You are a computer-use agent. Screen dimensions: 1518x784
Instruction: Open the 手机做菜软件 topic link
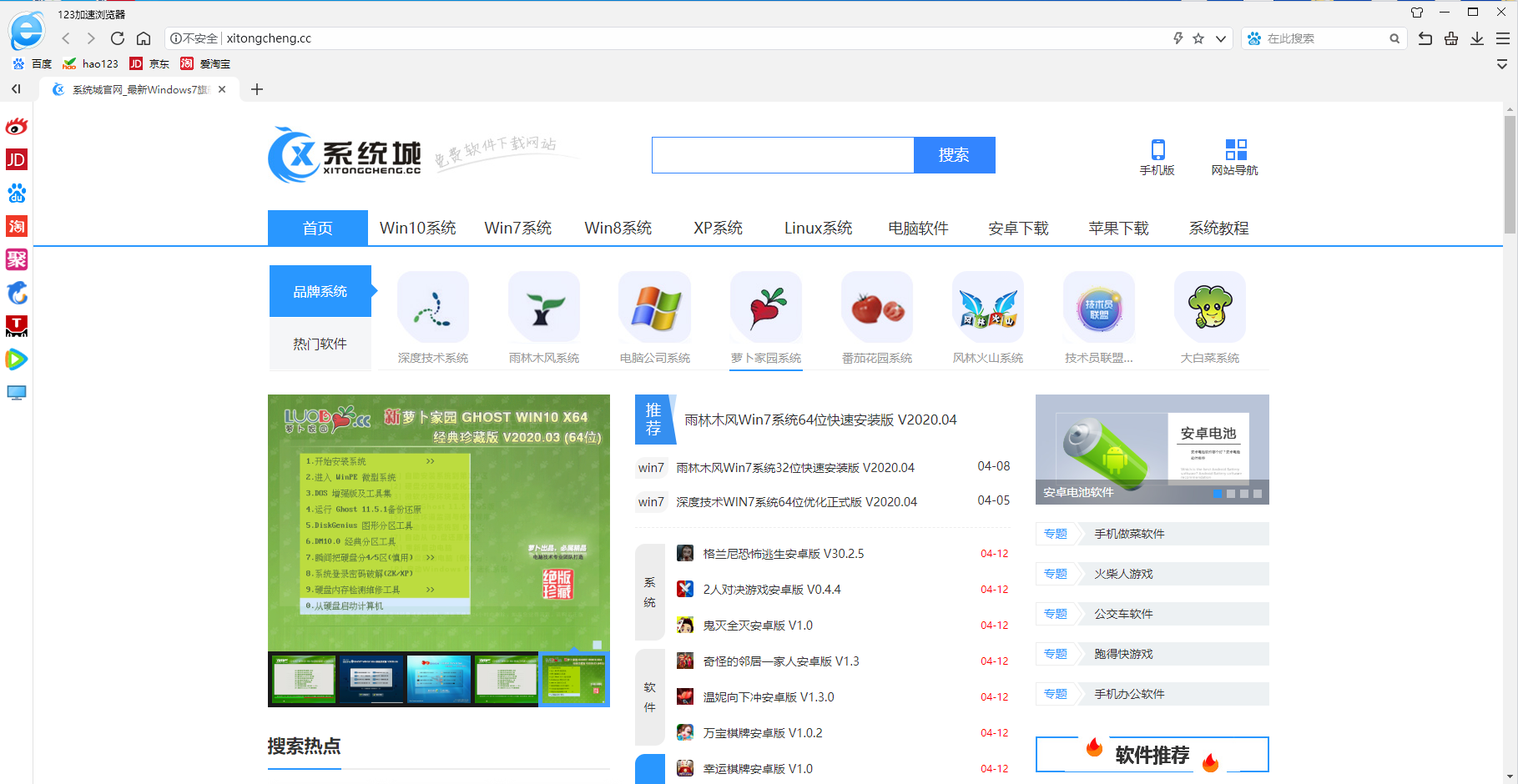1129,534
